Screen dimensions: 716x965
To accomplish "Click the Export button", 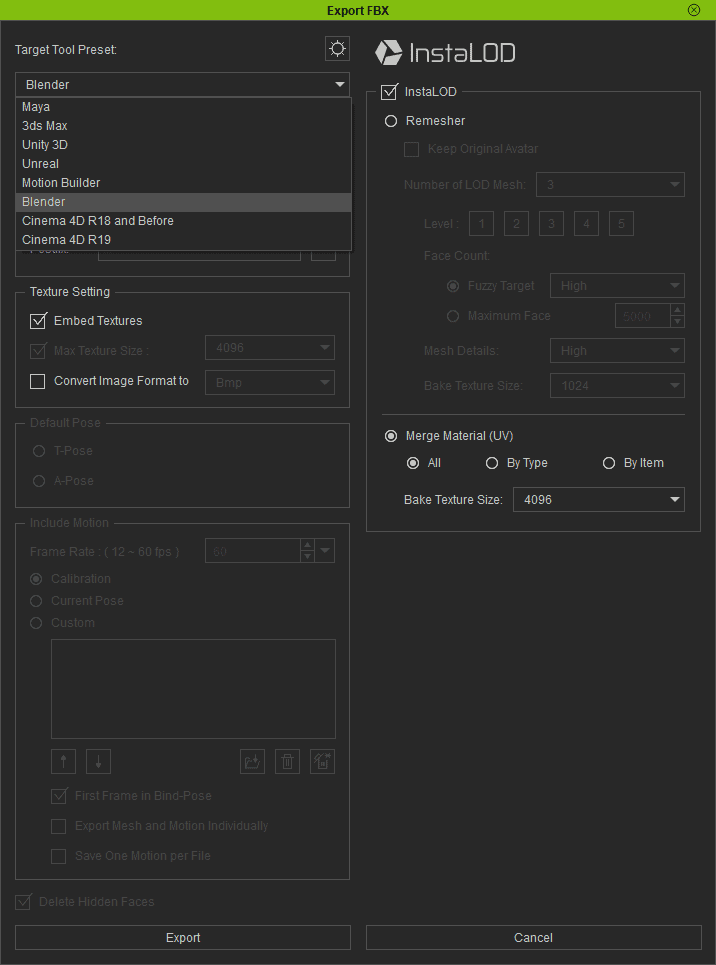I will [183, 937].
